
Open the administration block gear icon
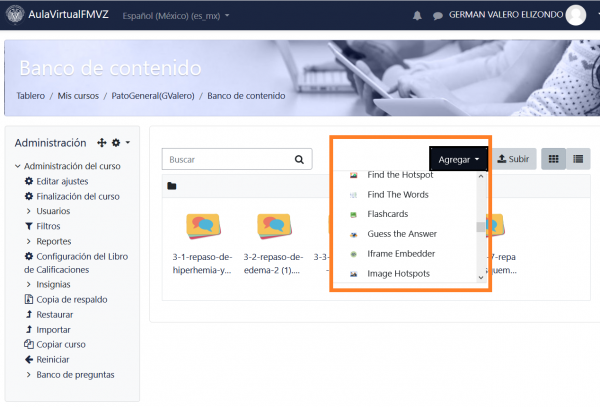(x=117, y=143)
